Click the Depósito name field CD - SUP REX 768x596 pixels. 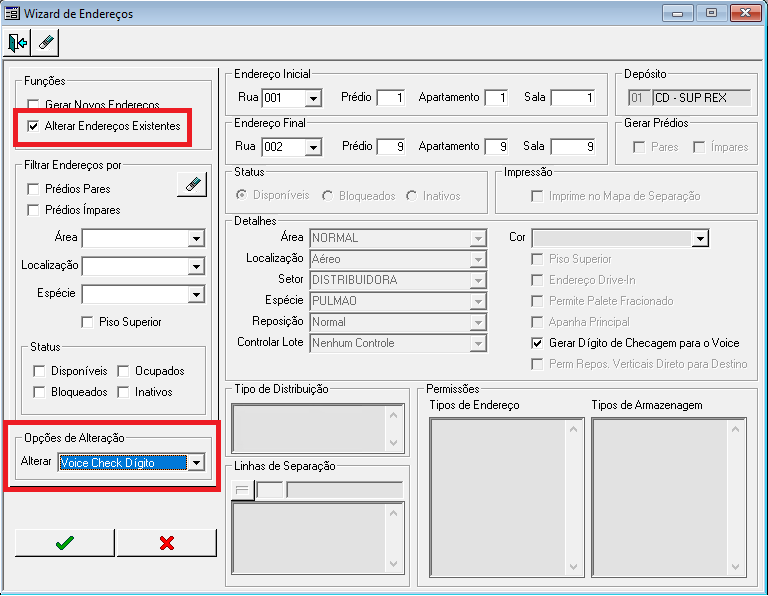click(x=702, y=98)
